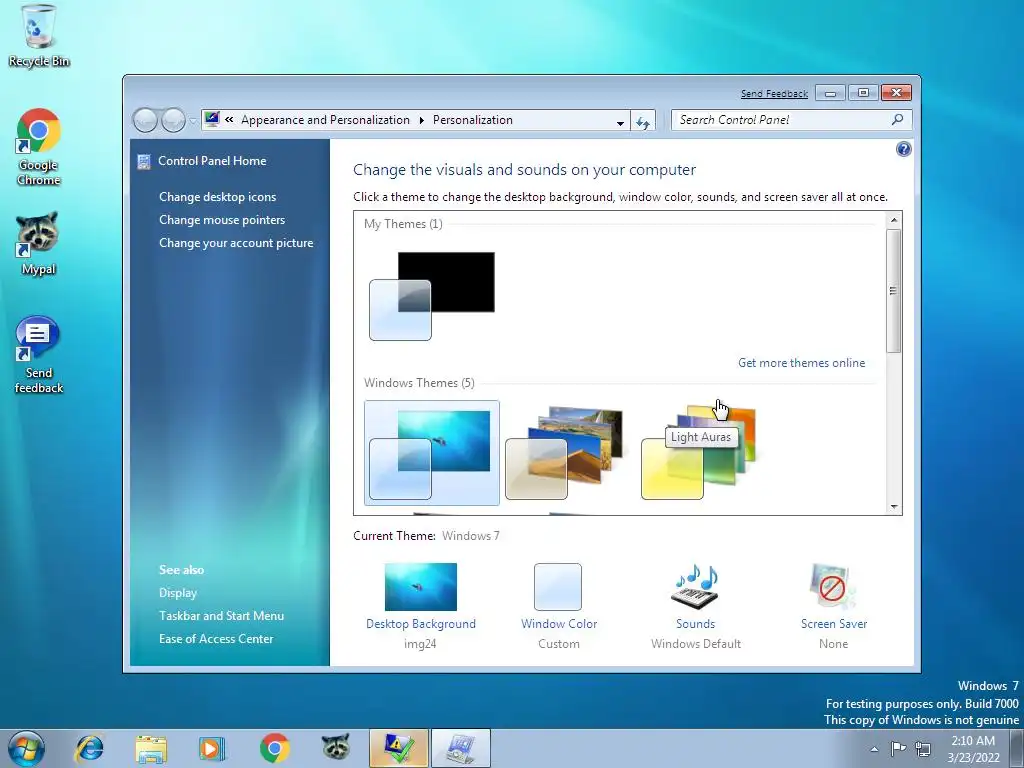
Task: Click the Windows Start orb
Action: click(x=26, y=748)
